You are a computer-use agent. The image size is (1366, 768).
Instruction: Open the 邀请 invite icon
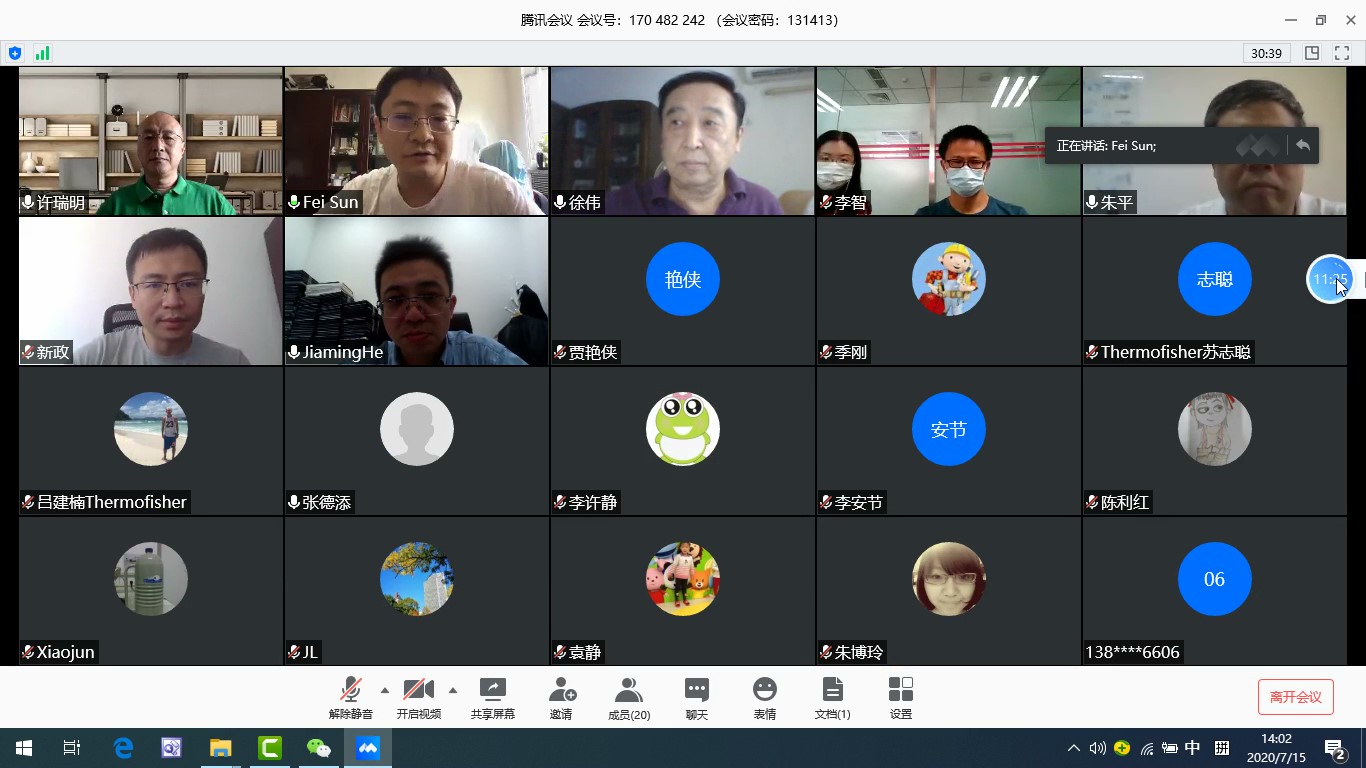click(562, 698)
